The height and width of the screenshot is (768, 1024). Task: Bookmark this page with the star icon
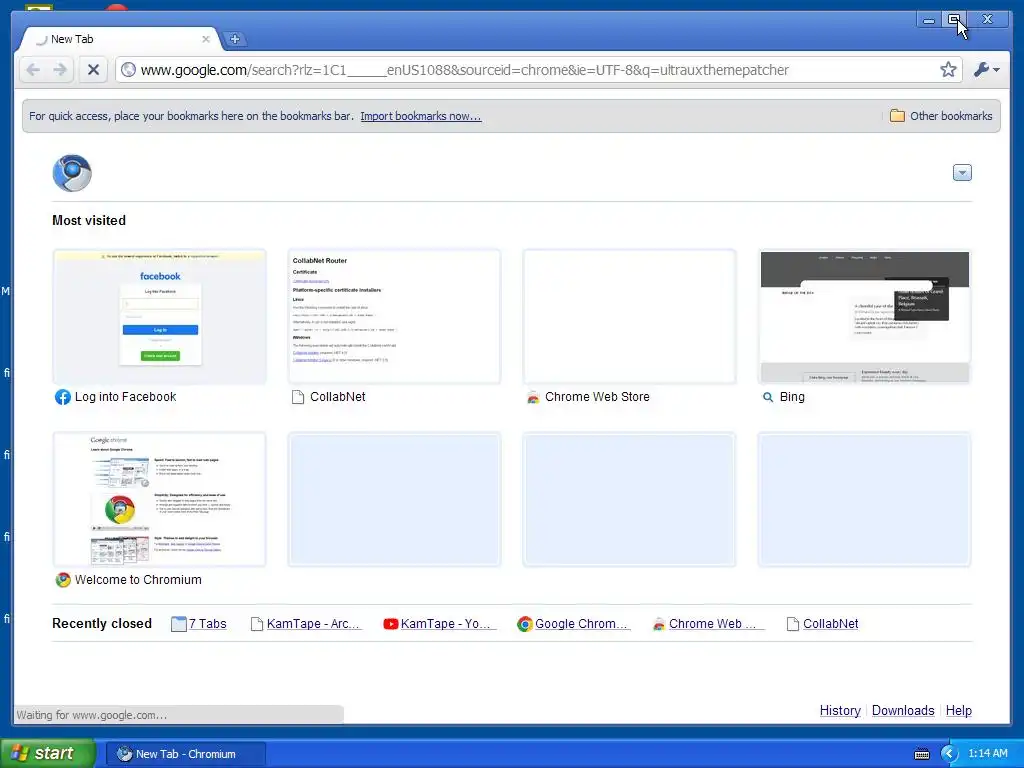point(948,69)
